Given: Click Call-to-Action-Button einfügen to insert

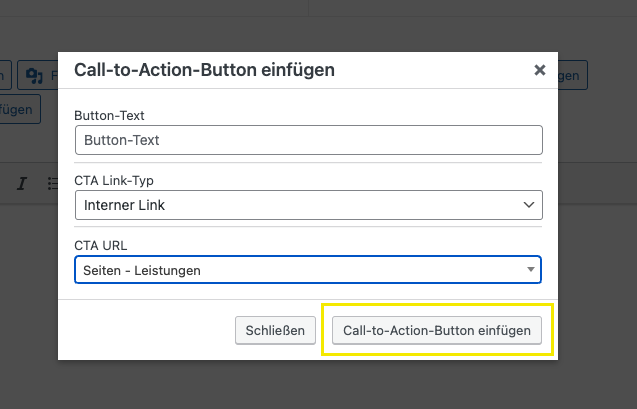Looking at the screenshot, I should 437,330.
